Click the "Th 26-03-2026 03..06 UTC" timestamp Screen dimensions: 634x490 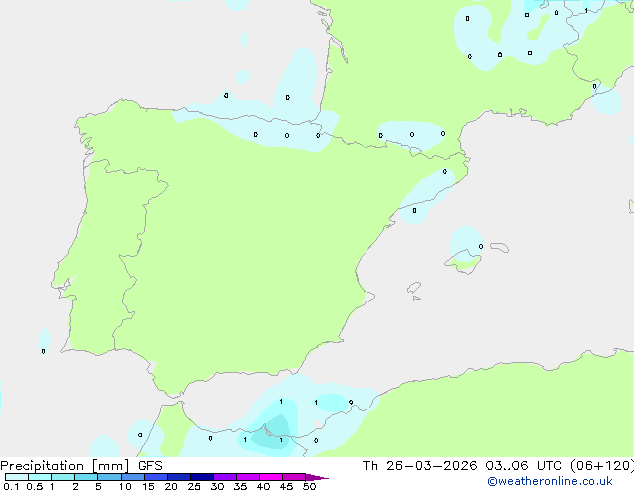coord(462,466)
